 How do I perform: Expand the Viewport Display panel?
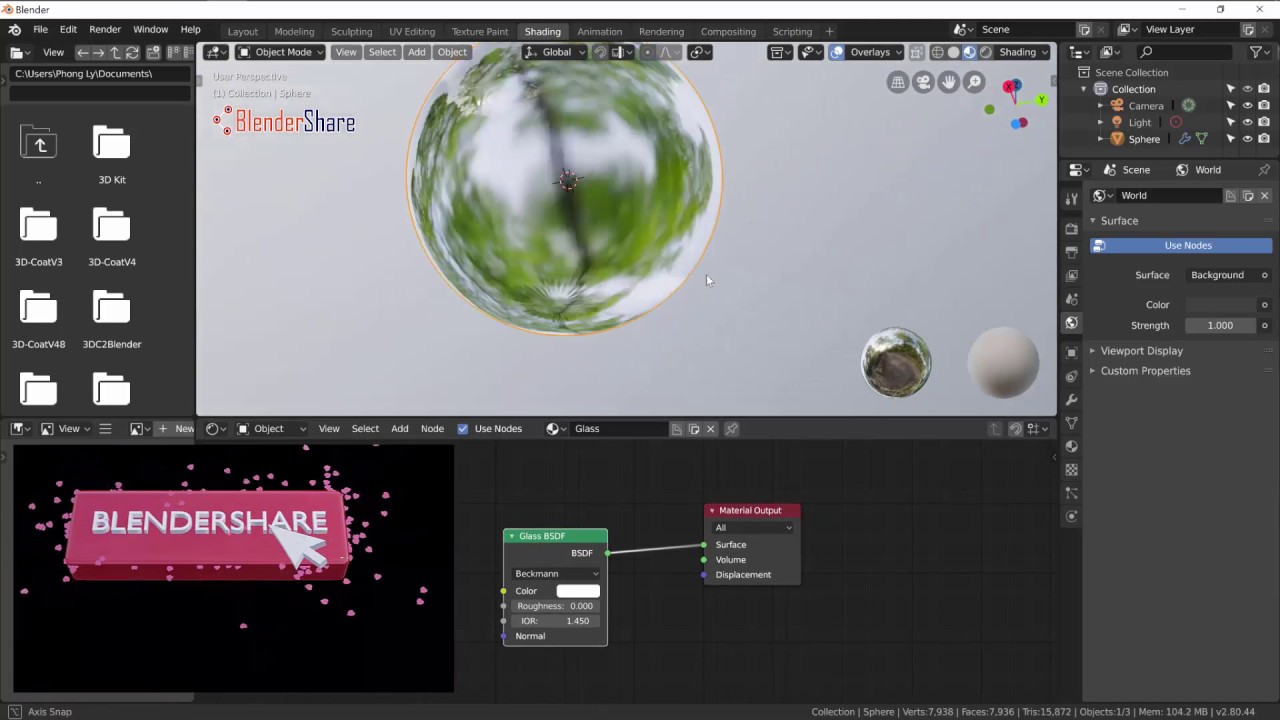pyautogui.click(x=1141, y=351)
